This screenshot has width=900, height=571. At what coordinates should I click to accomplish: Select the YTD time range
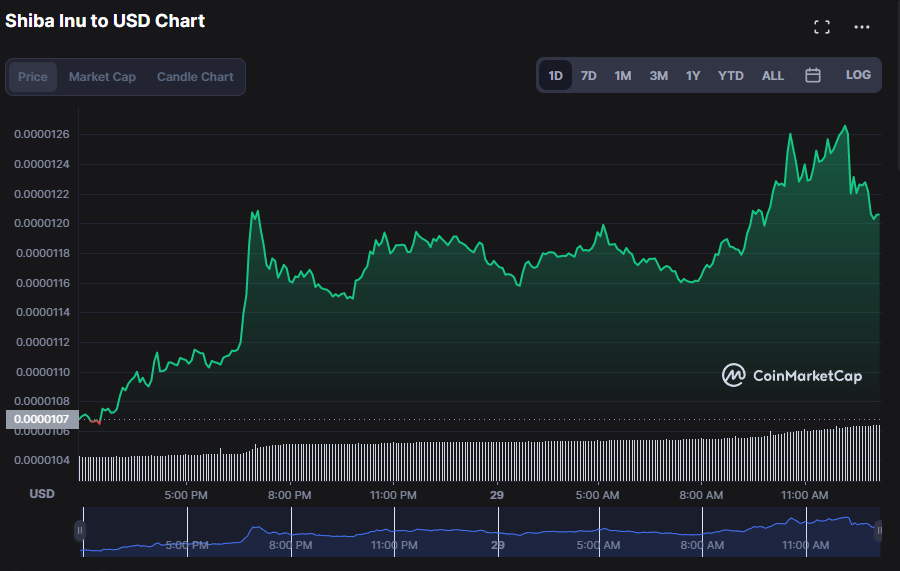click(x=731, y=75)
